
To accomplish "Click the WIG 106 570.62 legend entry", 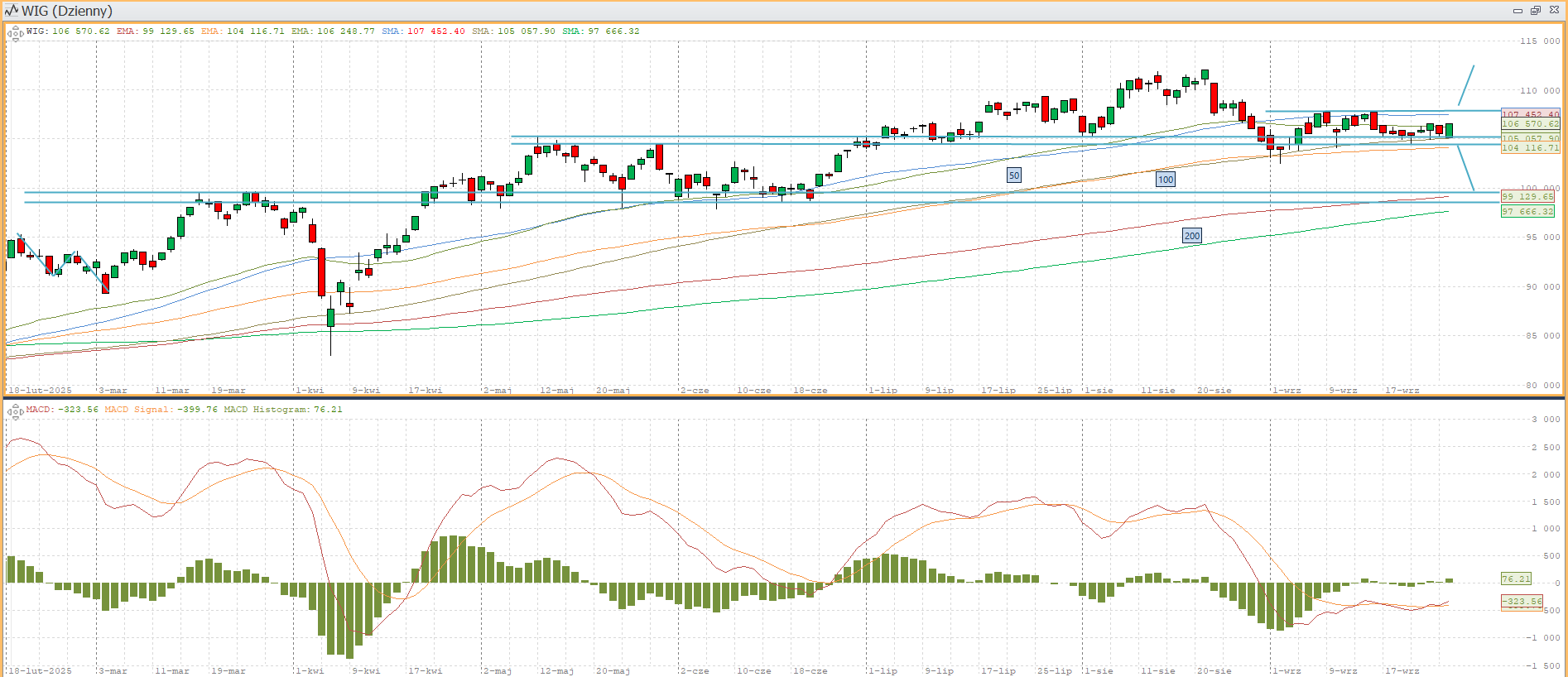I will click(x=68, y=31).
